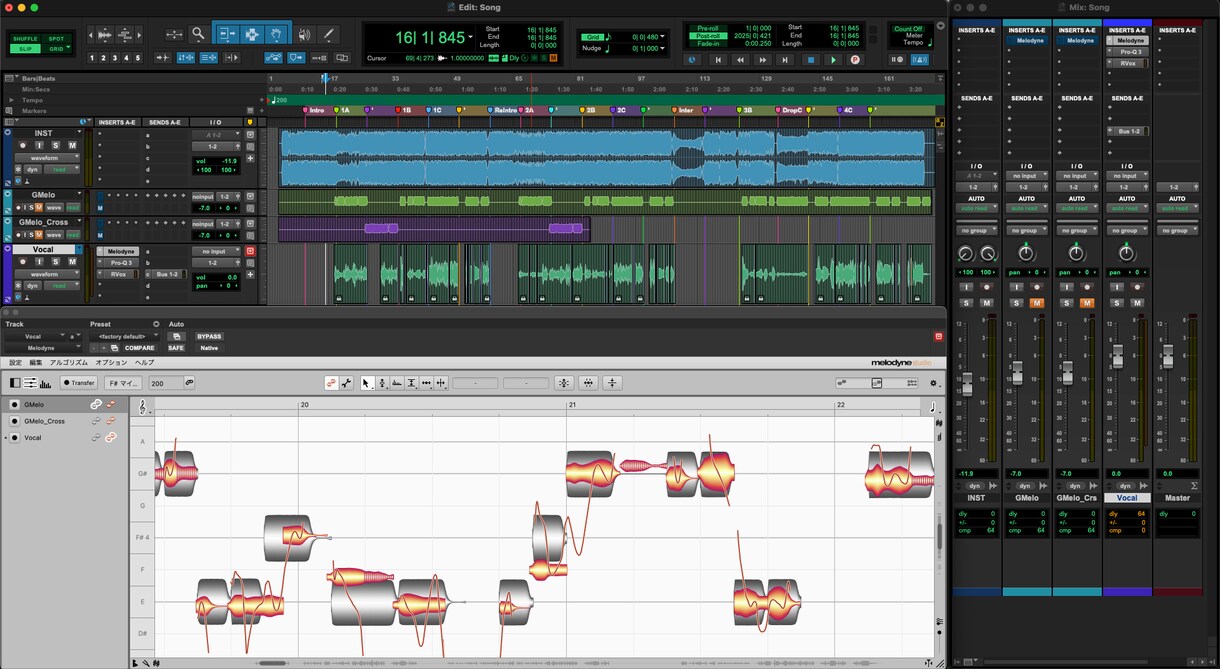The height and width of the screenshot is (669, 1220).
Task: Select Melodyne's main arrow tool
Action: (x=366, y=383)
